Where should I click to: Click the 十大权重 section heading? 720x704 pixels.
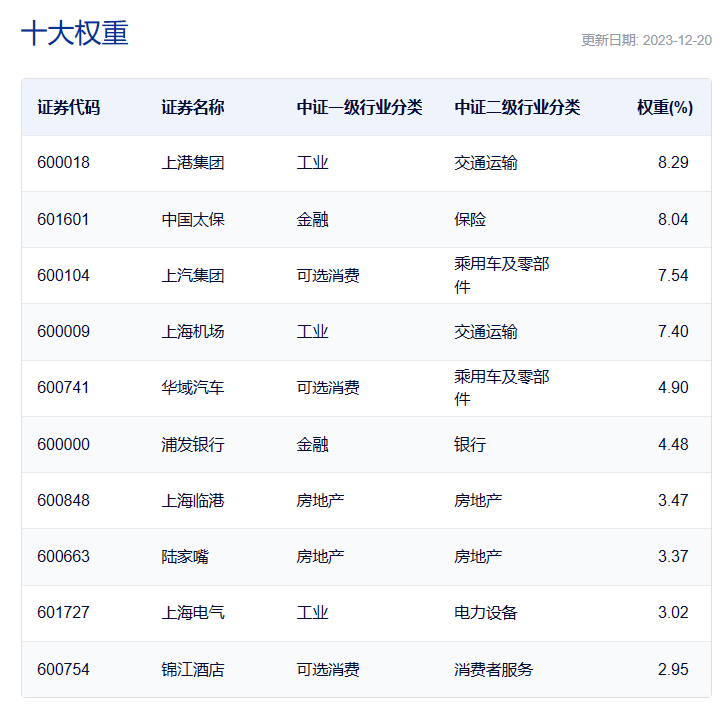point(75,33)
